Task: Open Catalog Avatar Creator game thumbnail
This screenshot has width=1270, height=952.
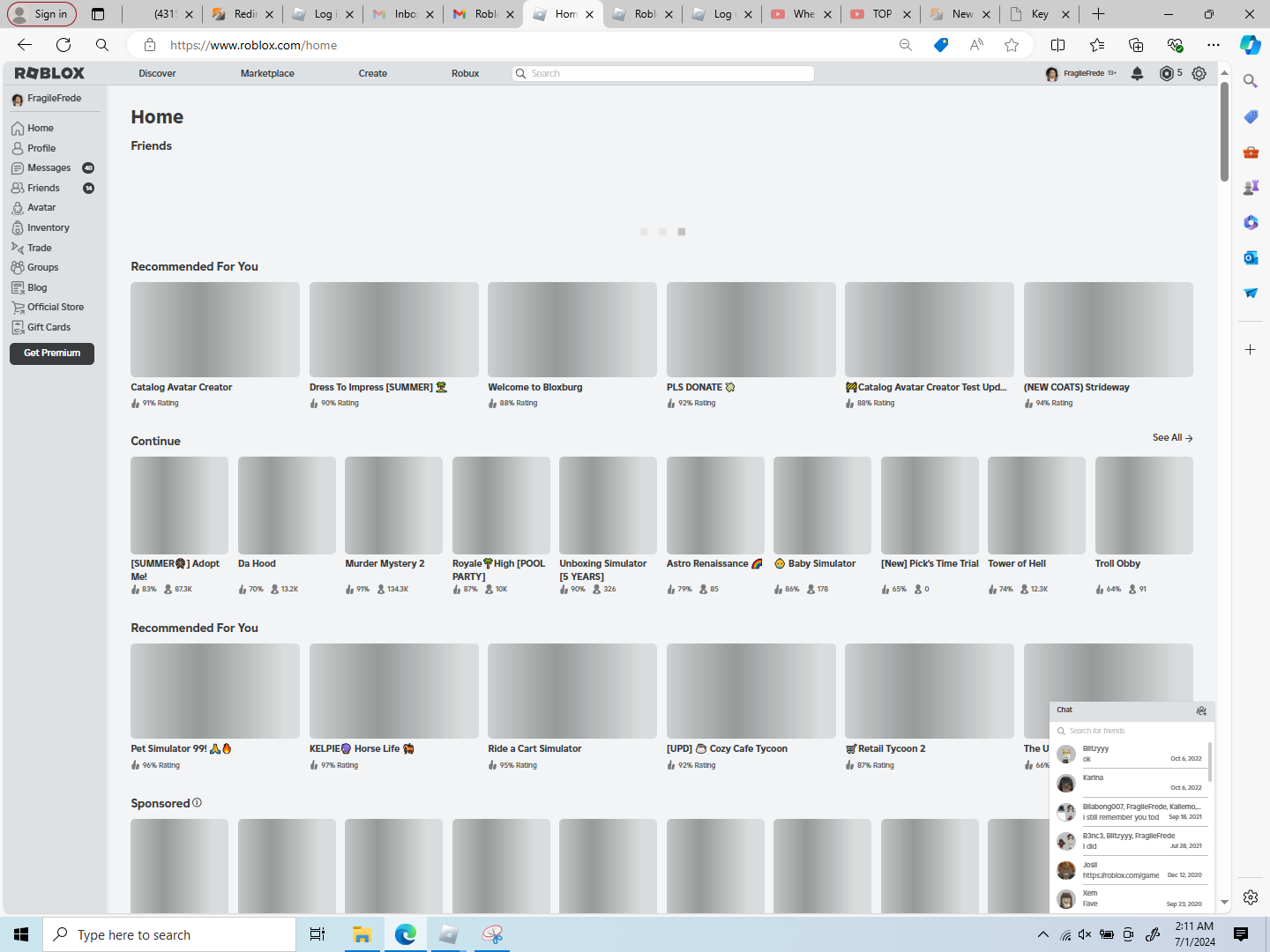Action: pos(215,330)
